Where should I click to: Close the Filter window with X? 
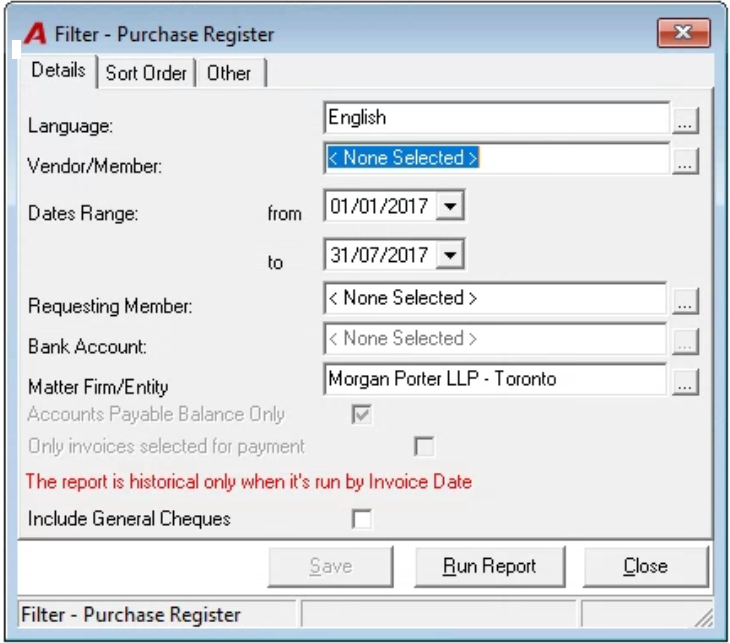pyautogui.click(x=683, y=33)
